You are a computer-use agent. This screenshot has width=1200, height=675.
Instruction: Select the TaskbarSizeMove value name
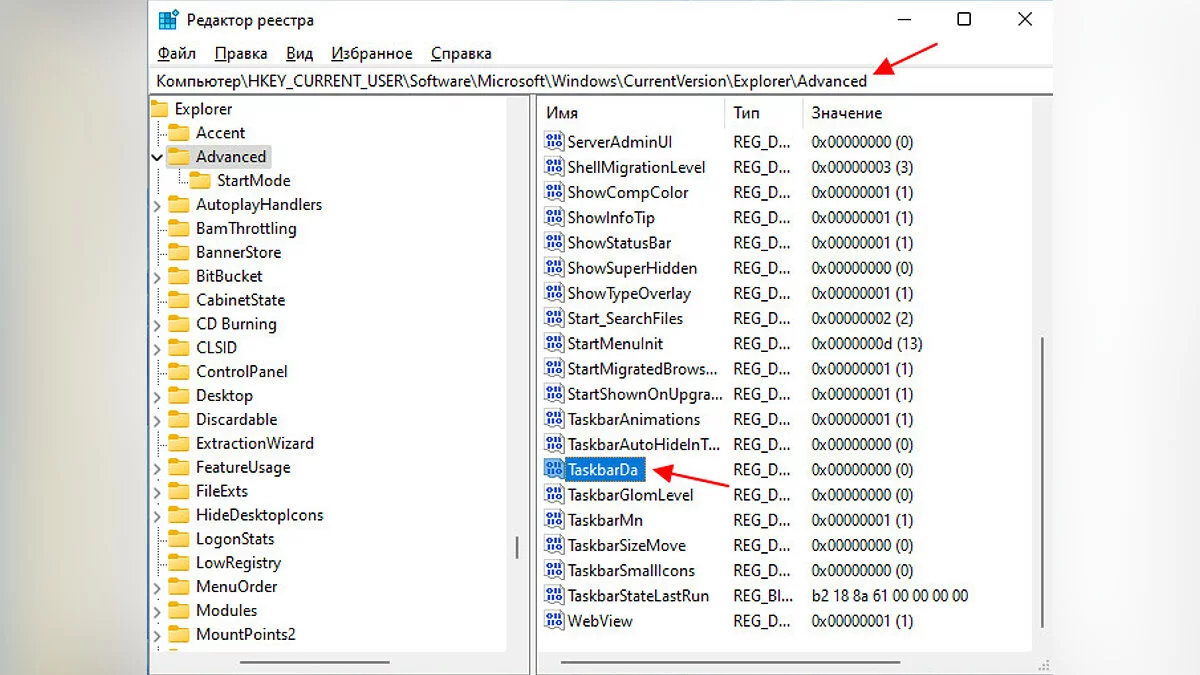coord(627,545)
